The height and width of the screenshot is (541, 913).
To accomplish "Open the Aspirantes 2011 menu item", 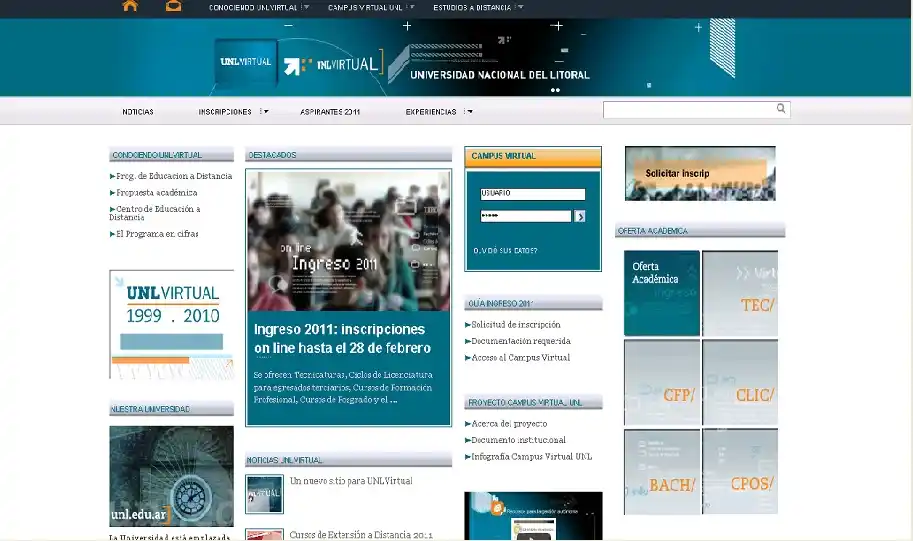I will tap(330, 112).
